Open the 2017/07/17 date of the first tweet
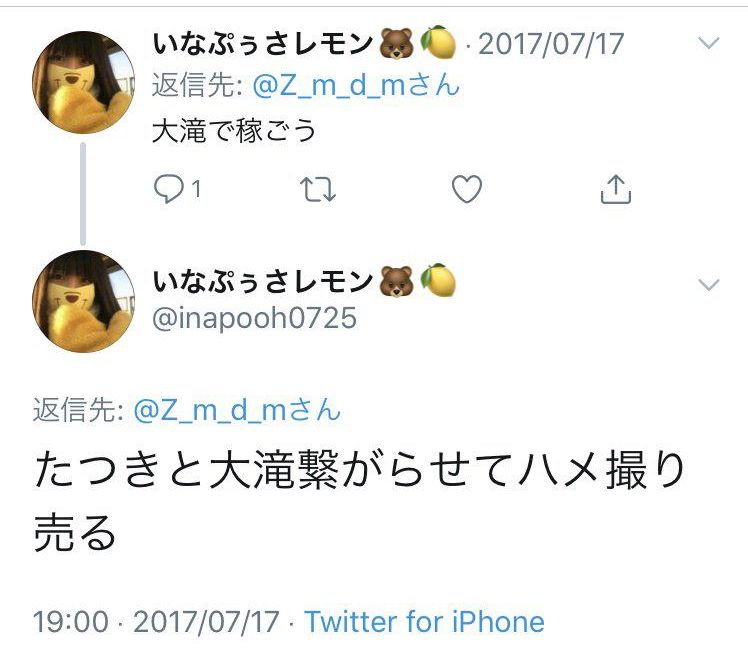This screenshot has height=651, width=748. click(x=551, y=44)
